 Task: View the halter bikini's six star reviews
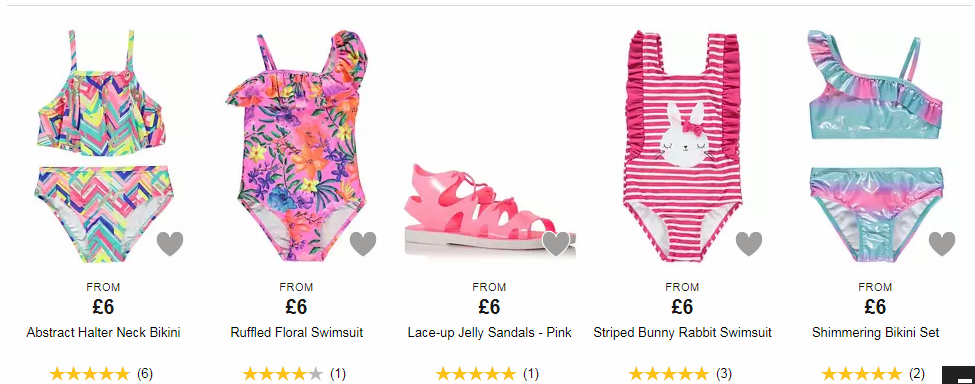(101, 374)
